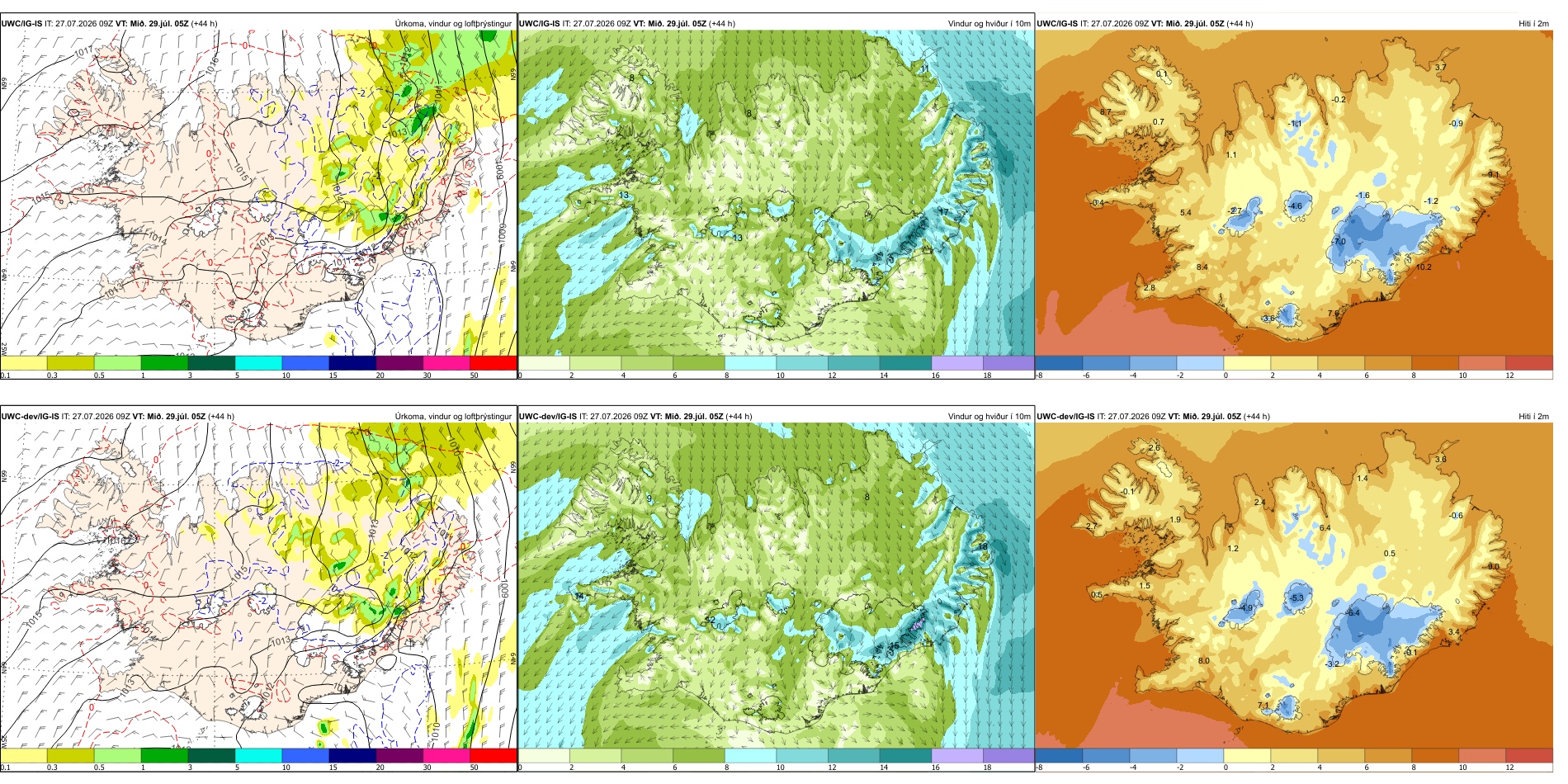Click the 1017 isobar label on top pressure map

83,53
